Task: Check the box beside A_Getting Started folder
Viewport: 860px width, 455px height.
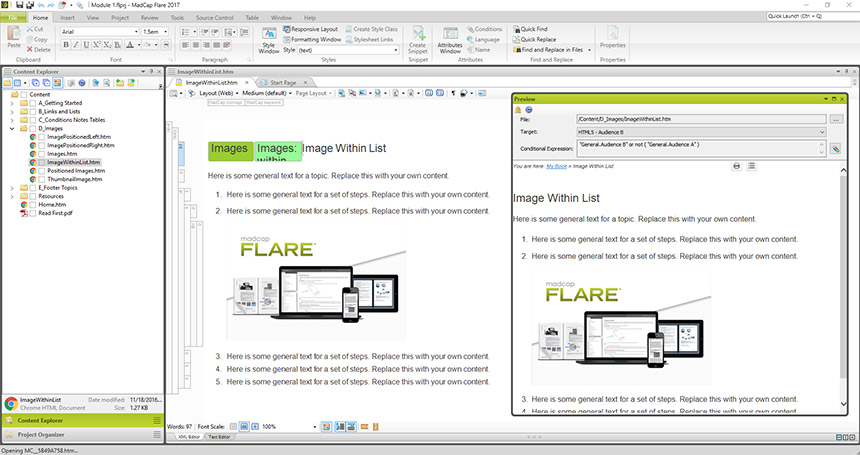Action: pyautogui.click(x=33, y=103)
